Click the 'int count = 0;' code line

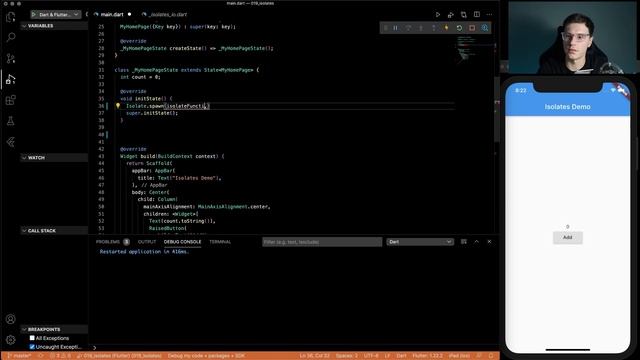[140, 77]
